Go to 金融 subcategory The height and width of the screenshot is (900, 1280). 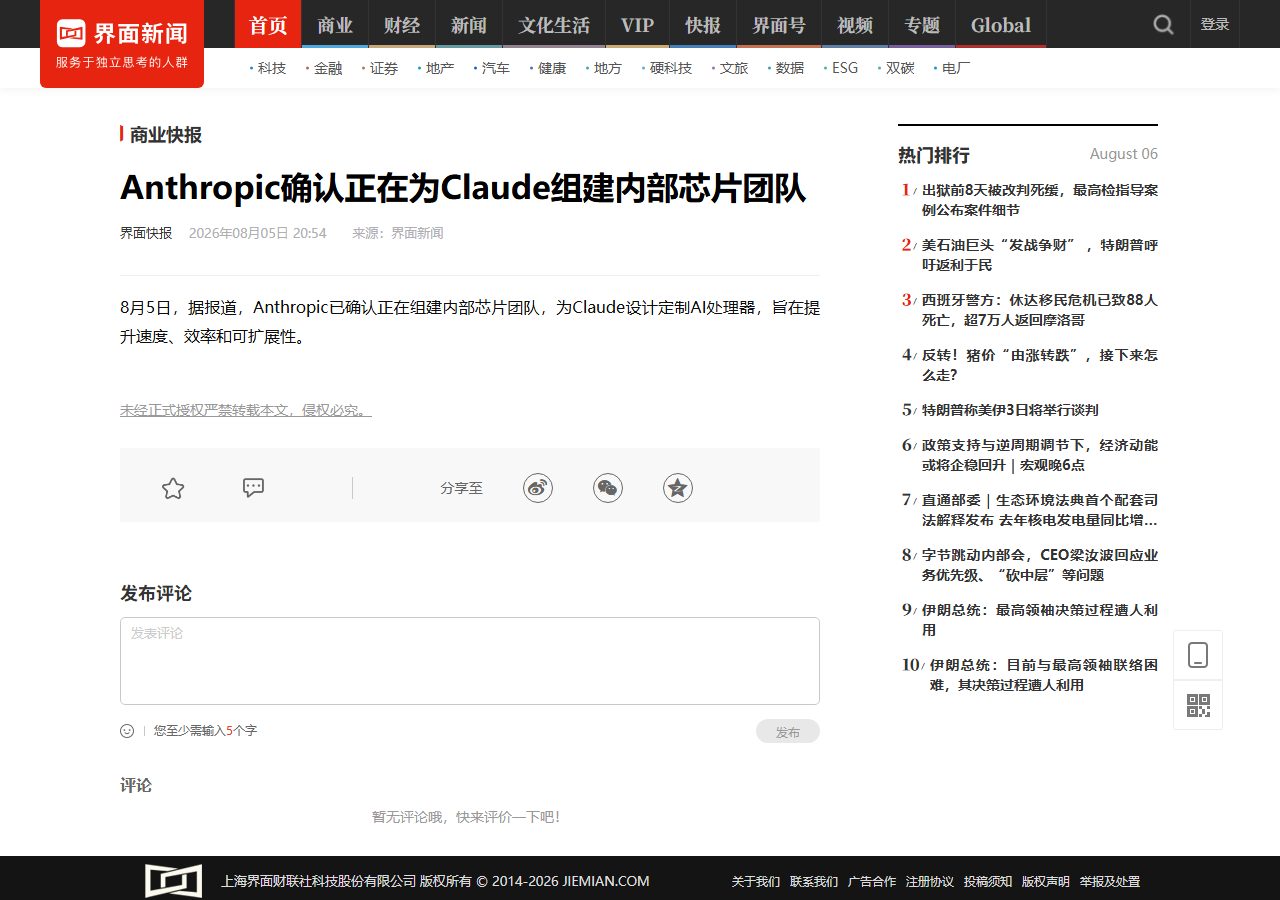click(328, 68)
